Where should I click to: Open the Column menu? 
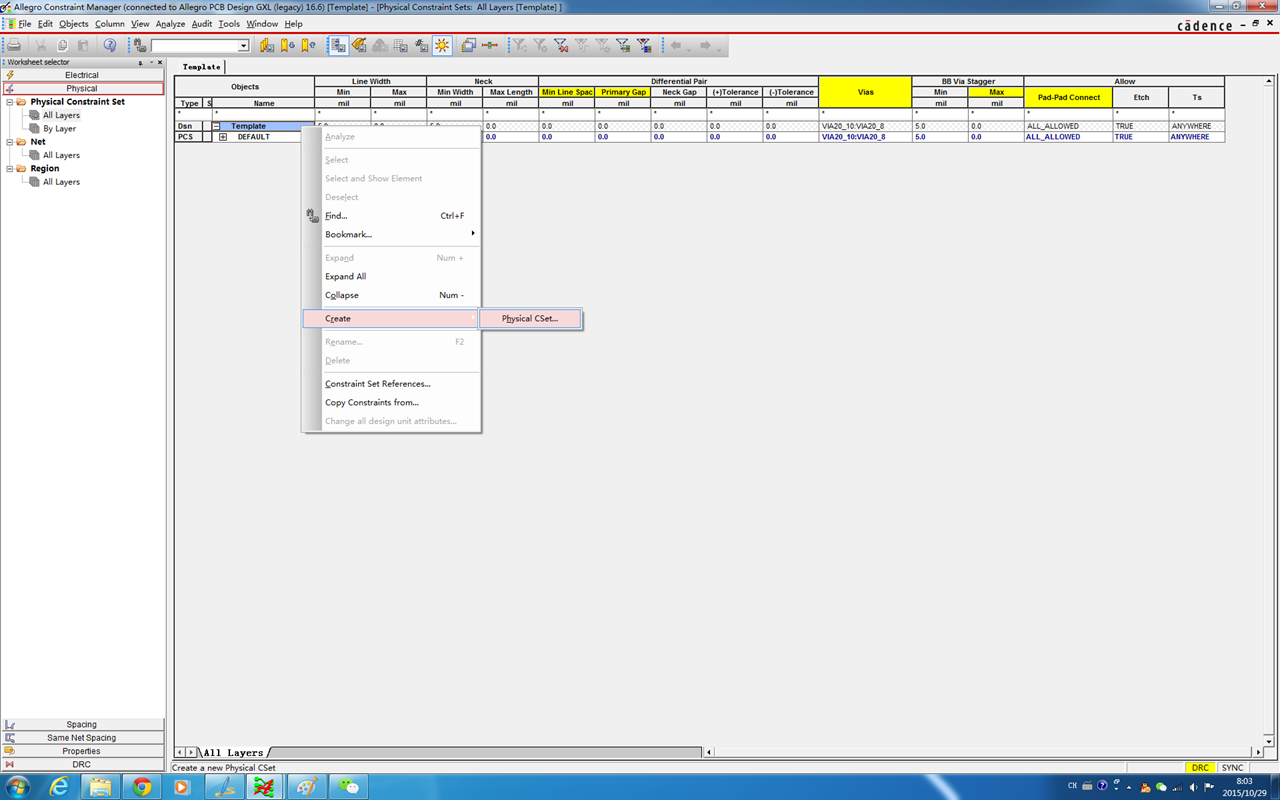coord(110,24)
